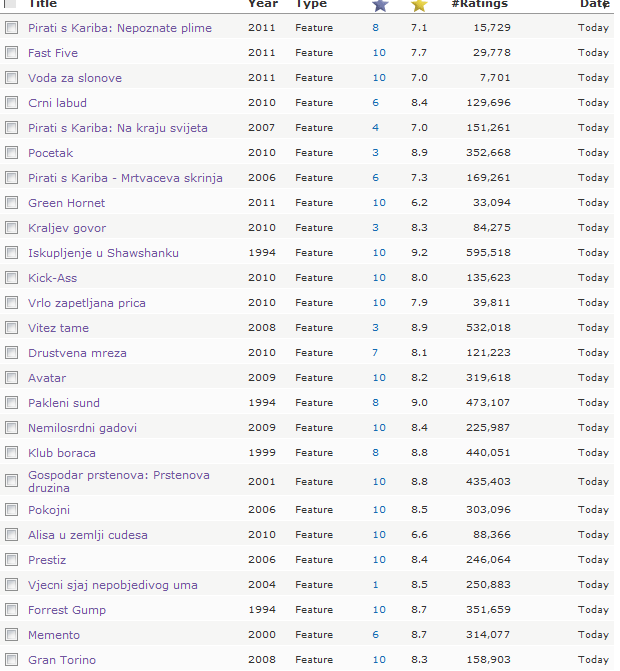Check the Memento row checkbox
620x671 pixels.
[12, 635]
